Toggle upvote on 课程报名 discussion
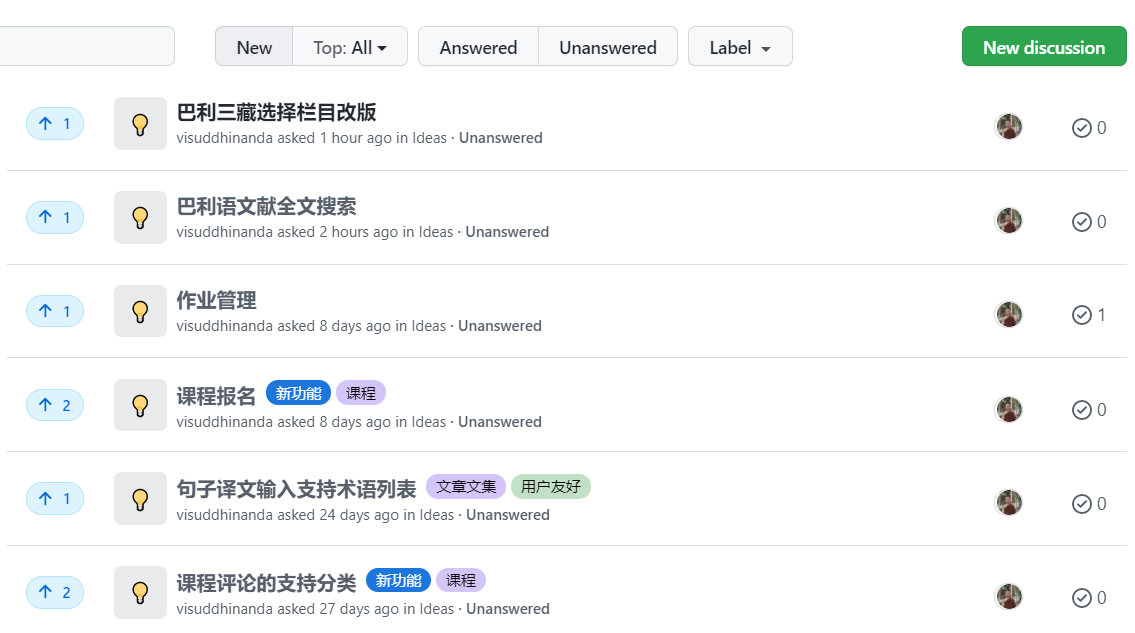Screen dimensions: 1135x633 coord(55,405)
